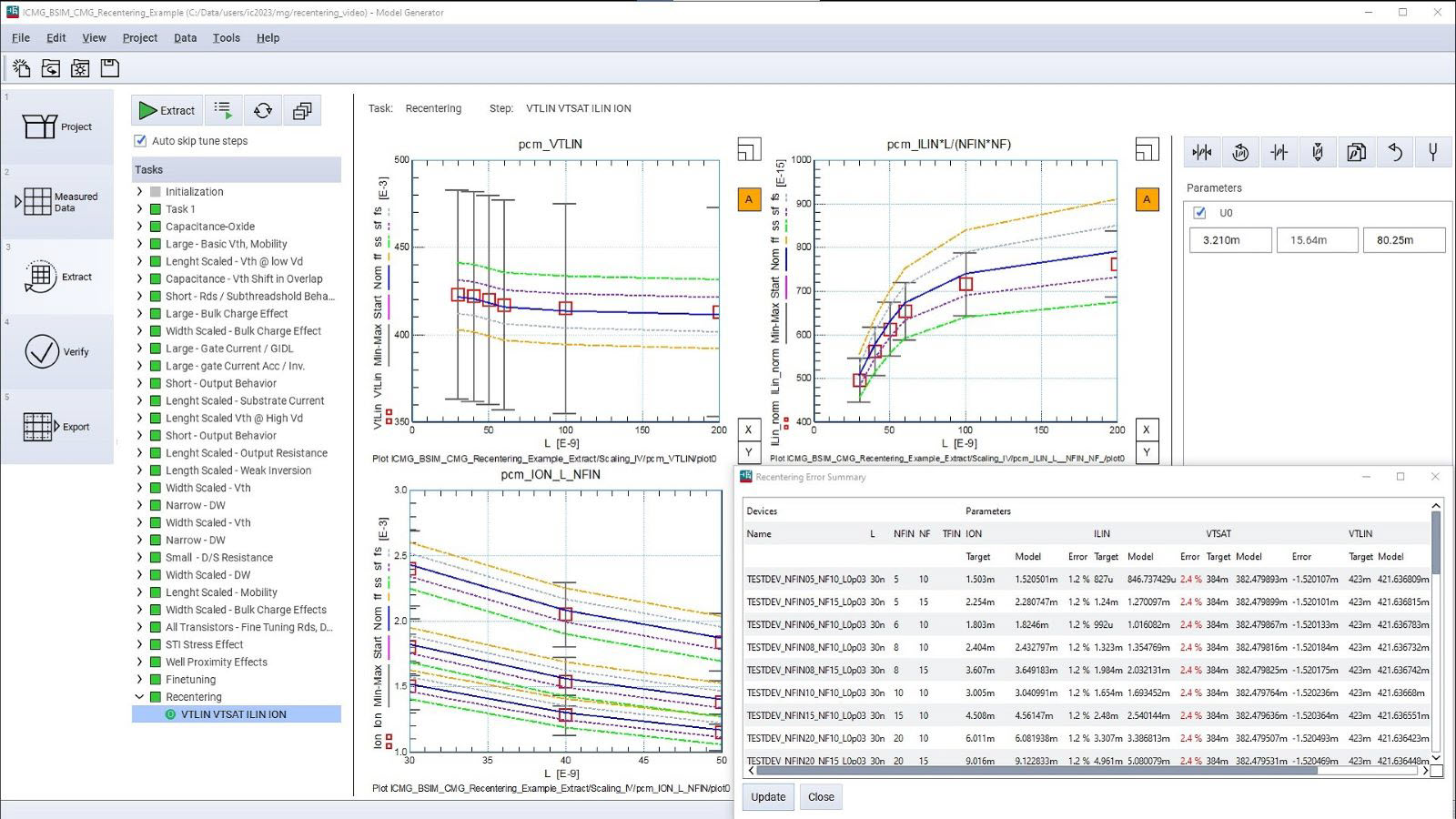This screenshot has width=1456, height=819.
Task: Collapse the Recentering task branch
Action: pos(139,696)
